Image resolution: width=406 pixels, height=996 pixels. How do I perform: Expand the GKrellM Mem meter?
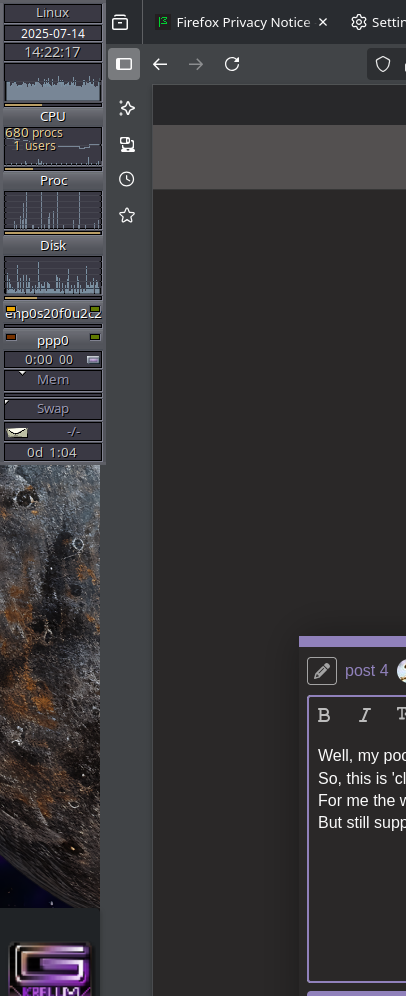53,380
